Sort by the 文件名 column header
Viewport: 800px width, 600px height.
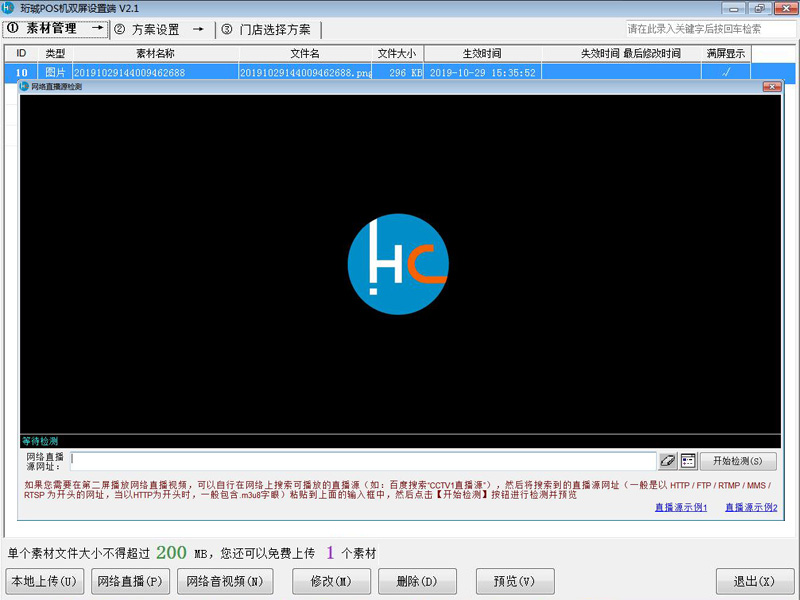[305, 54]
